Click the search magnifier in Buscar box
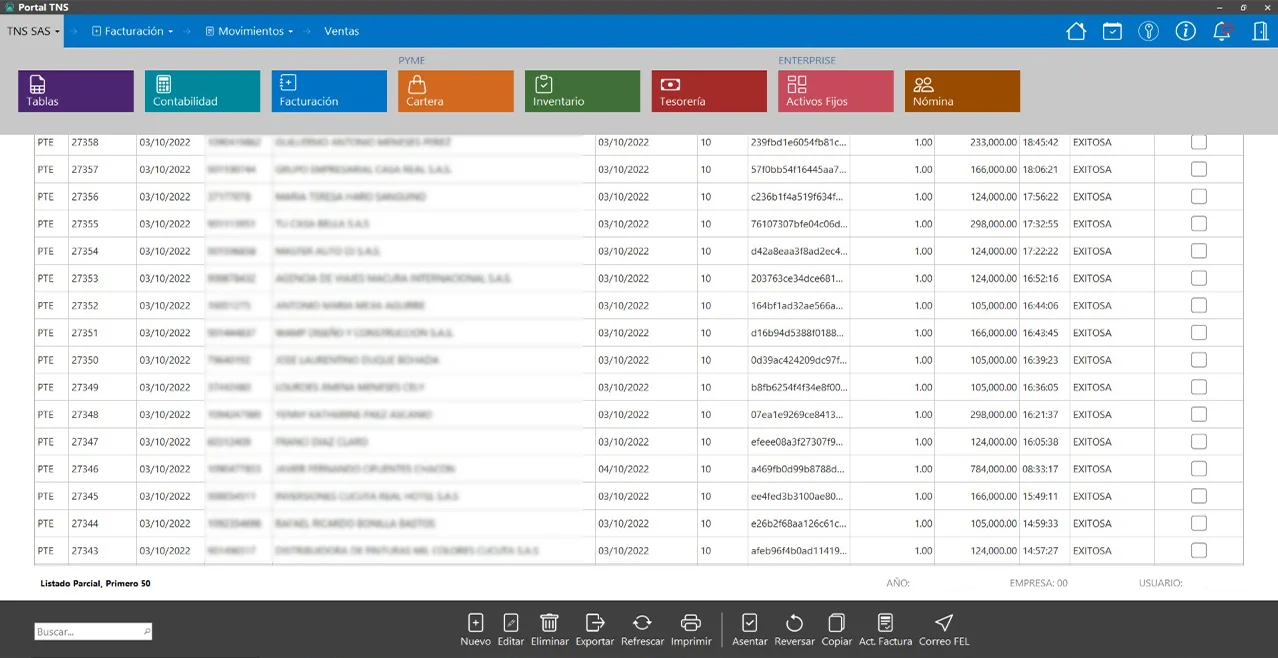 point(147,632)
